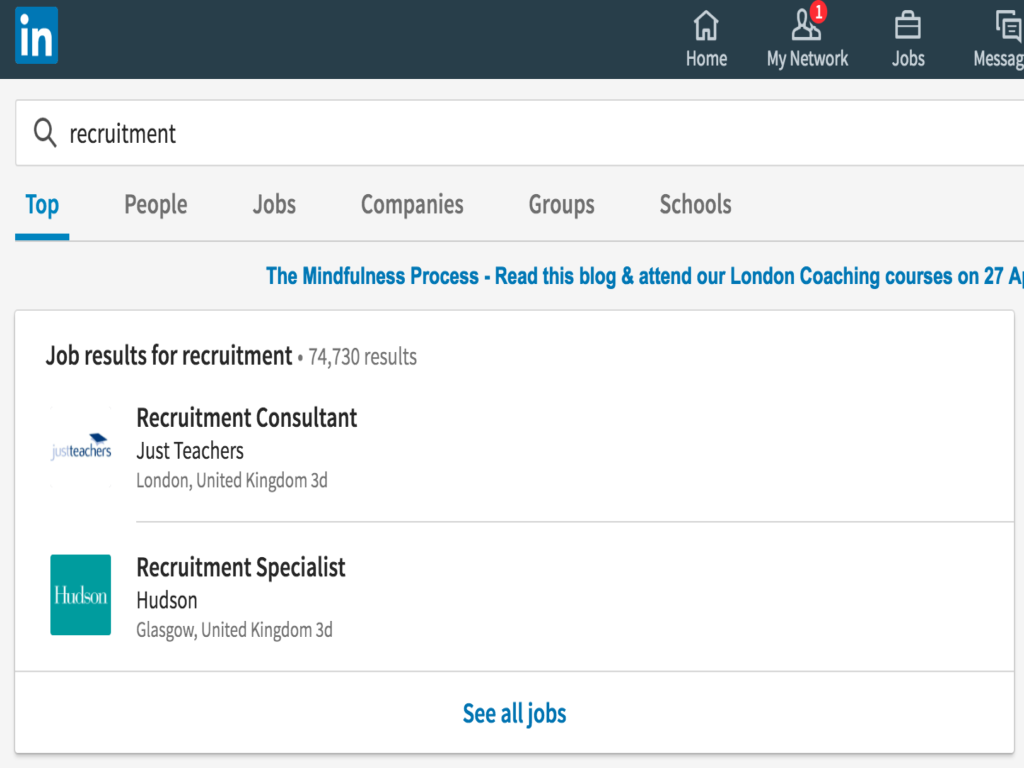Switch to the Schools tab
This screenshot has width=1024, height=768.
tap(696, 205)
